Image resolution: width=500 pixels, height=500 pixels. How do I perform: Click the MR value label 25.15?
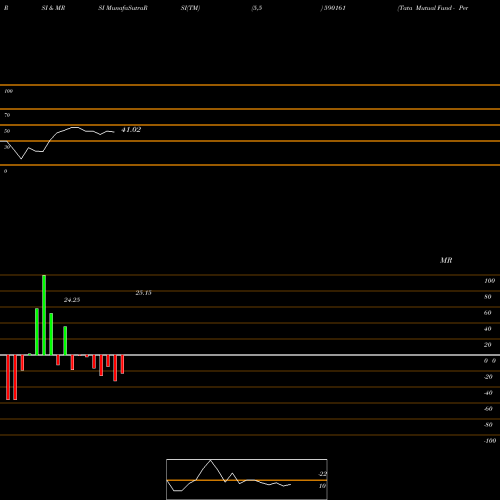click(x=143, y=293)
